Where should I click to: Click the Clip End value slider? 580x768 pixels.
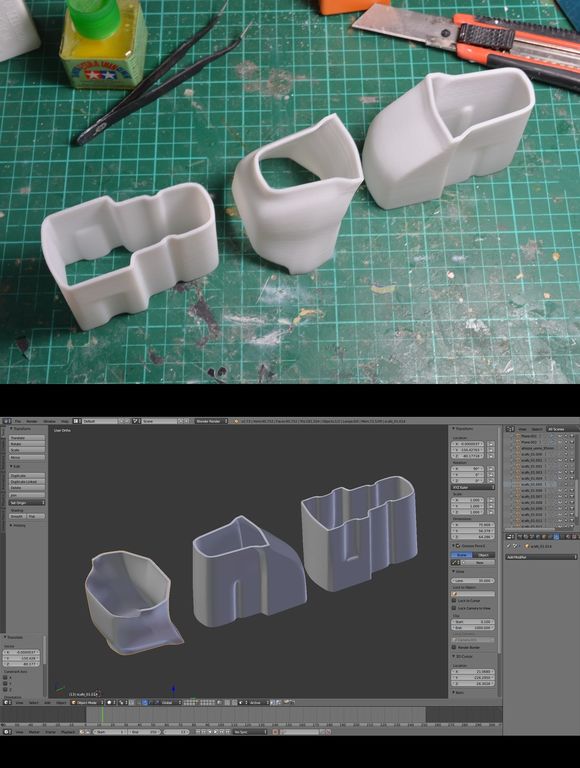pyautogui.click(x=473, y=627)
